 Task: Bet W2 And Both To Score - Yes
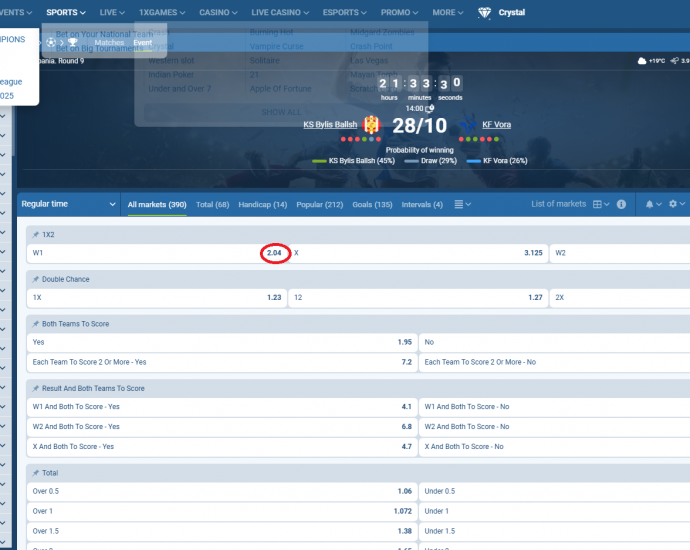point(222,427)
